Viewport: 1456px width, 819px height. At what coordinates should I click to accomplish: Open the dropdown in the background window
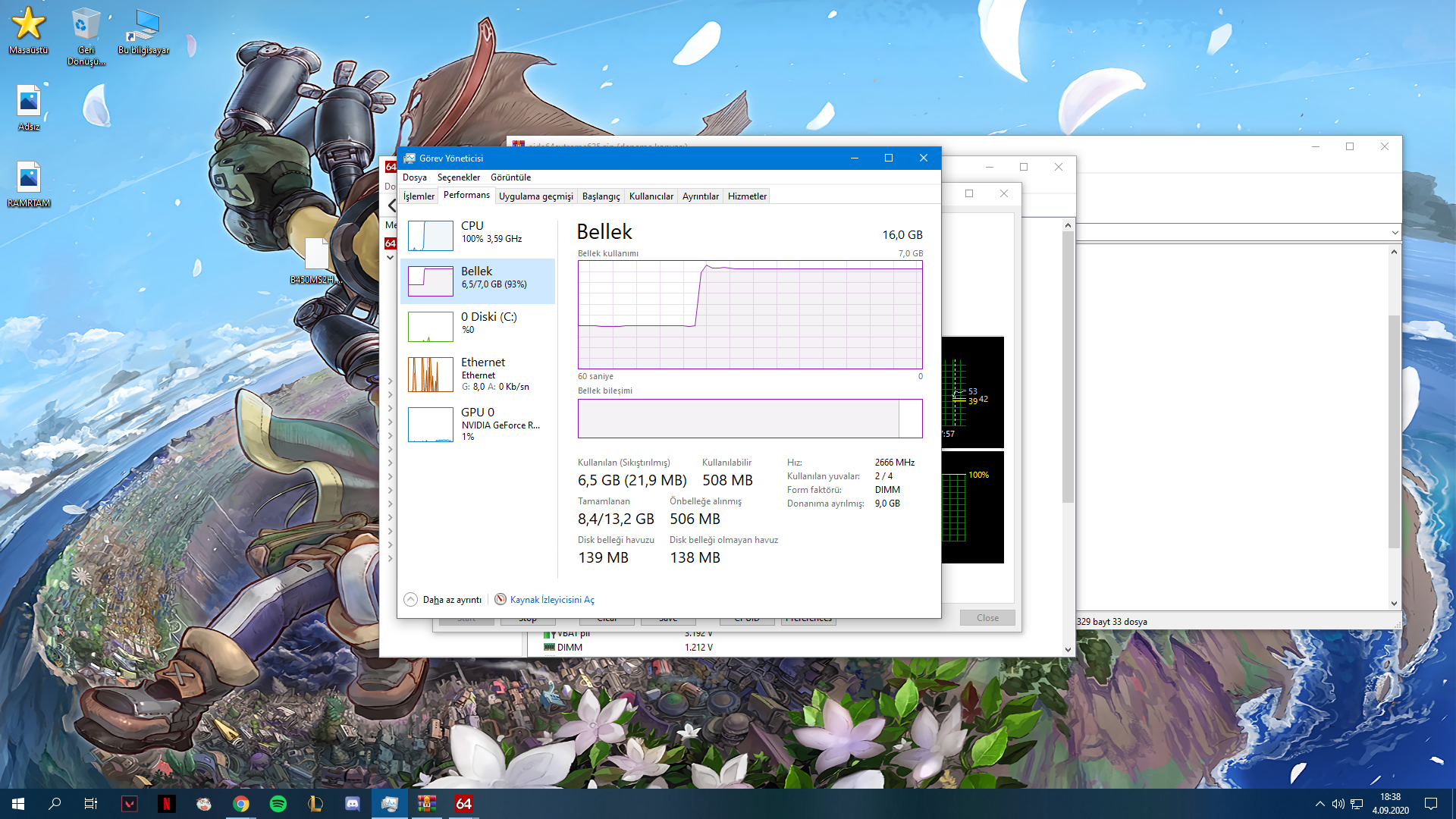click(x=1395, y=233)
